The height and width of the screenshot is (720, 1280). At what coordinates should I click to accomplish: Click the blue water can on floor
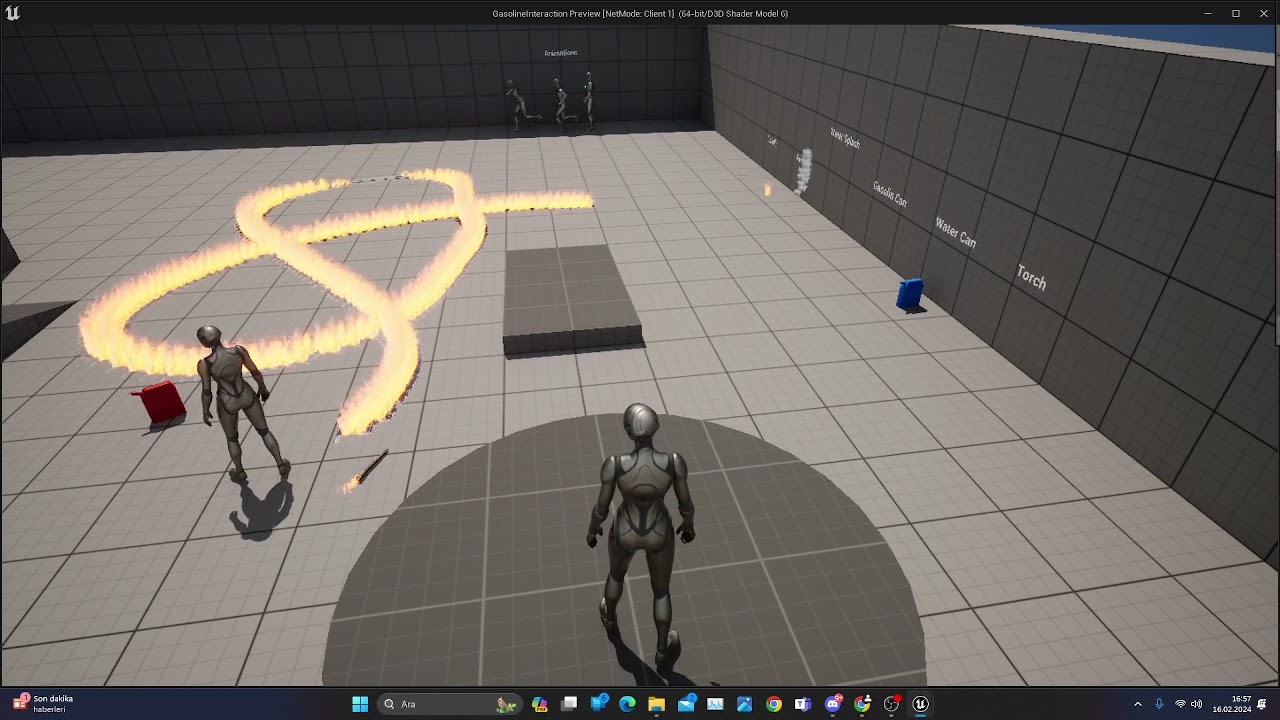tap(910, 295)
